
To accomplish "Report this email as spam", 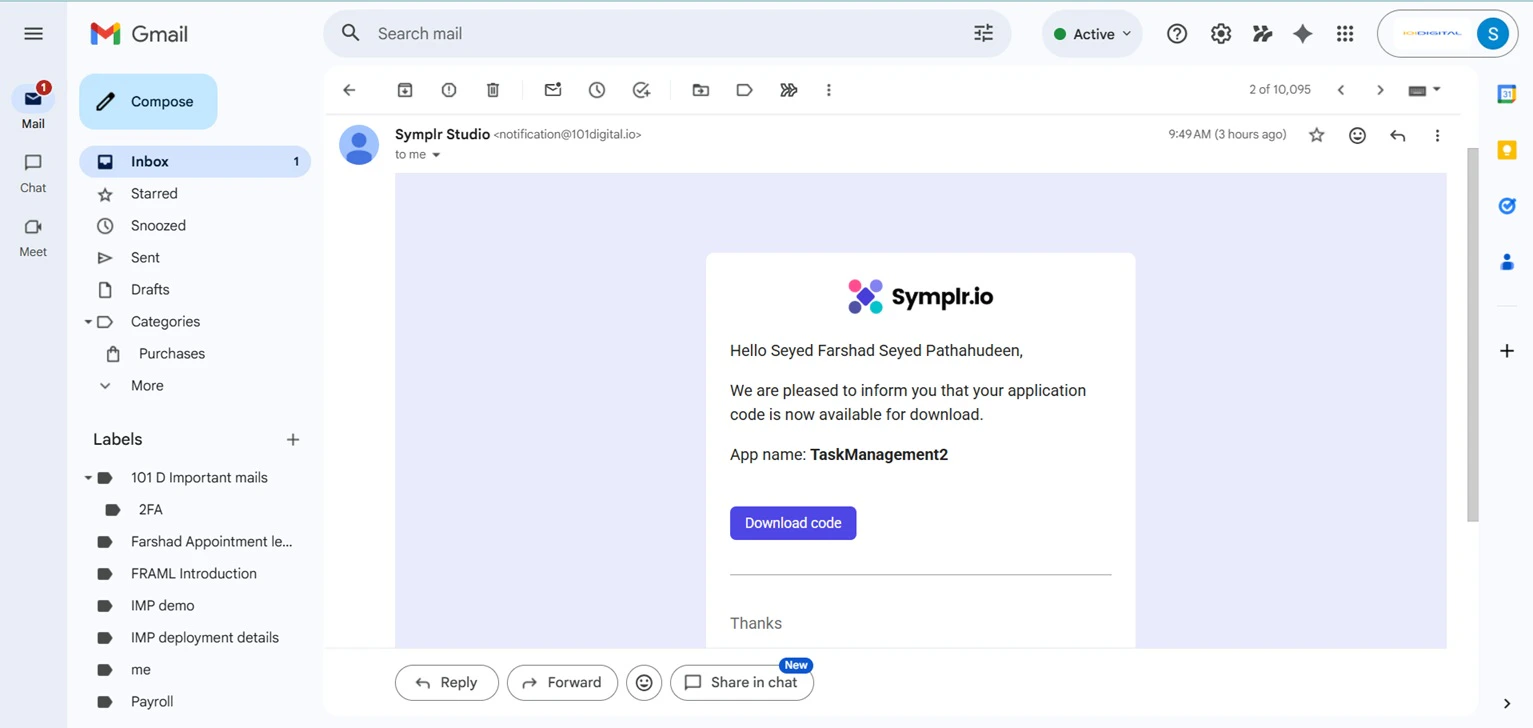I will 449,90.
